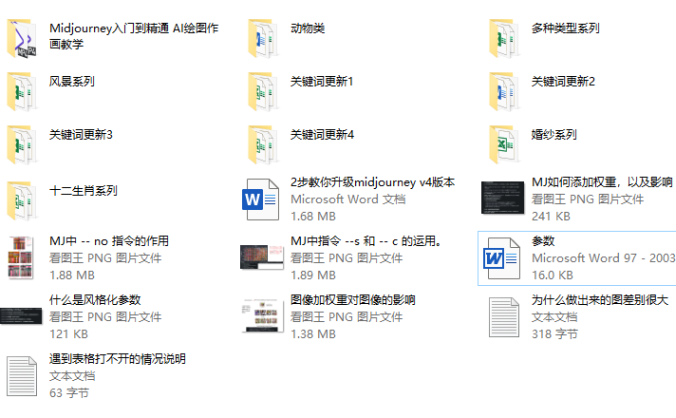Viewport: 676px width, 418px height.
Task: Click the Microsoft Word 97 - 2003 type label
Action: [604, 258]
